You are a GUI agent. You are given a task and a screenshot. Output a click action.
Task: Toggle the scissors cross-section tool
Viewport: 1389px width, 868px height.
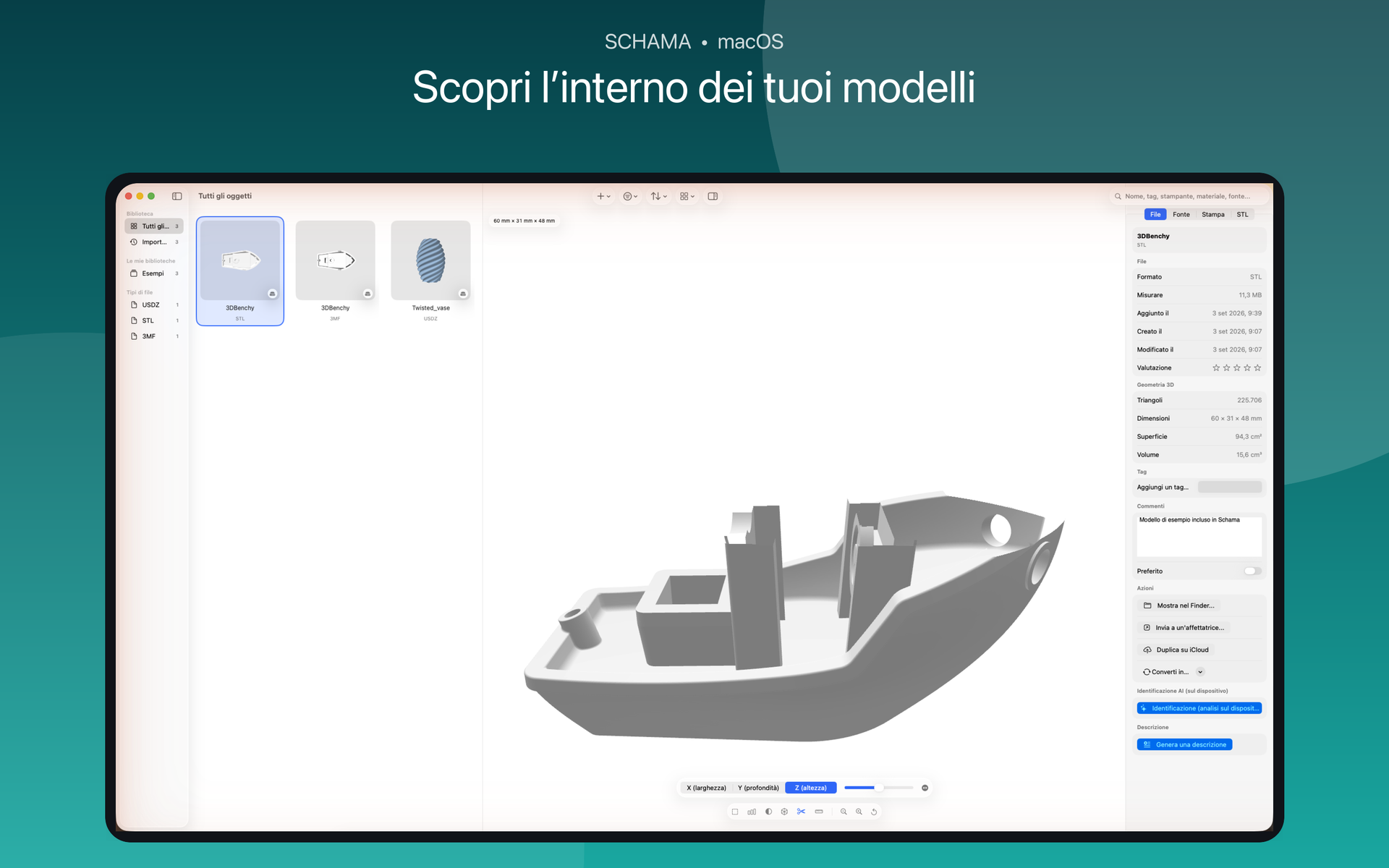[801, 812]
